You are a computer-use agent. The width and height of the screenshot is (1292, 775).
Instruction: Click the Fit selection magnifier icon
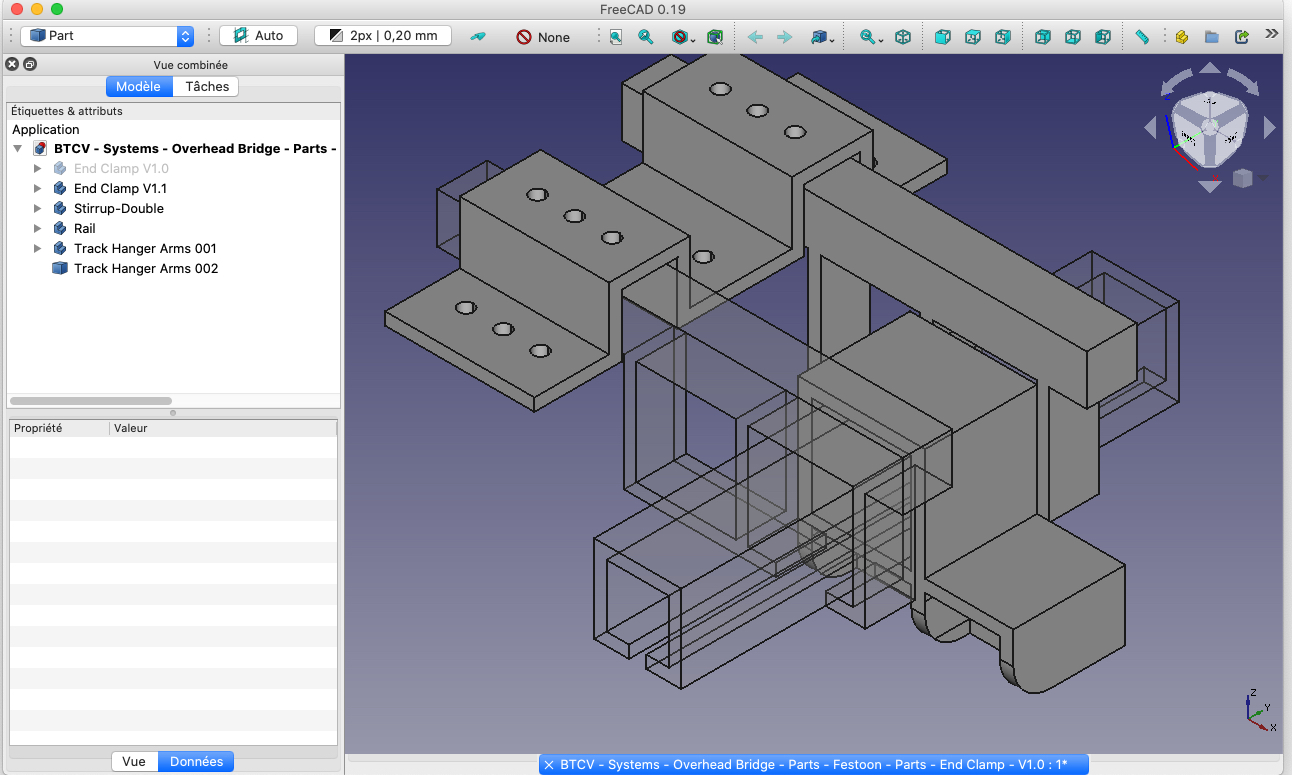tap(646, 36)
